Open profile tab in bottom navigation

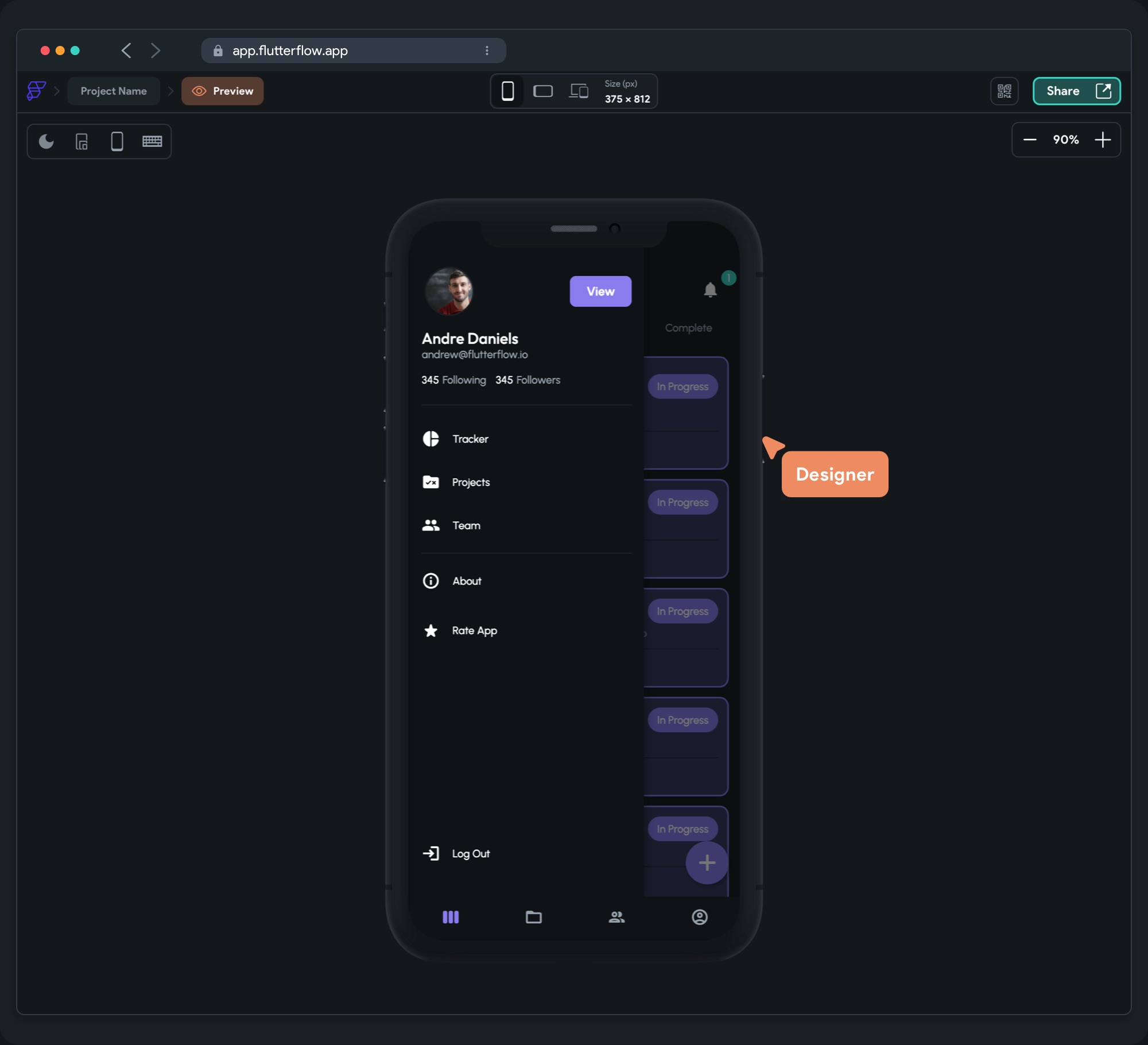pyautogui.click(x=699, y=917)
